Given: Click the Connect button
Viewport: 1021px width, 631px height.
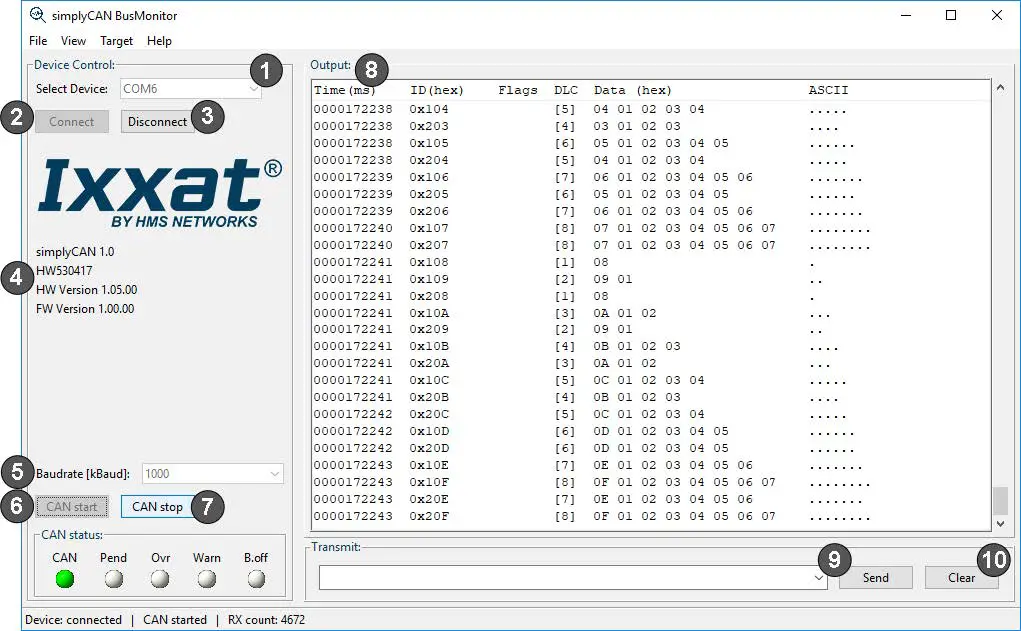Looking at the screenshot, I should pyautogui.click(x=72, y=122).
